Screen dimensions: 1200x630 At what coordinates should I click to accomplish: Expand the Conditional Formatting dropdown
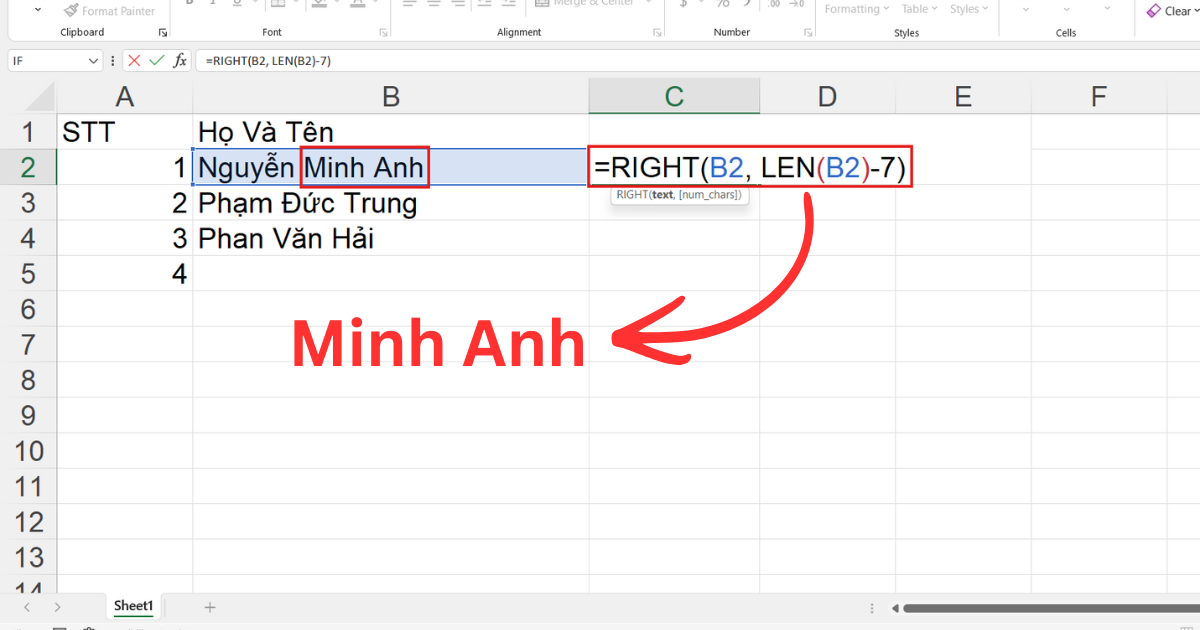pyautogui.click(x=857, y=9)
